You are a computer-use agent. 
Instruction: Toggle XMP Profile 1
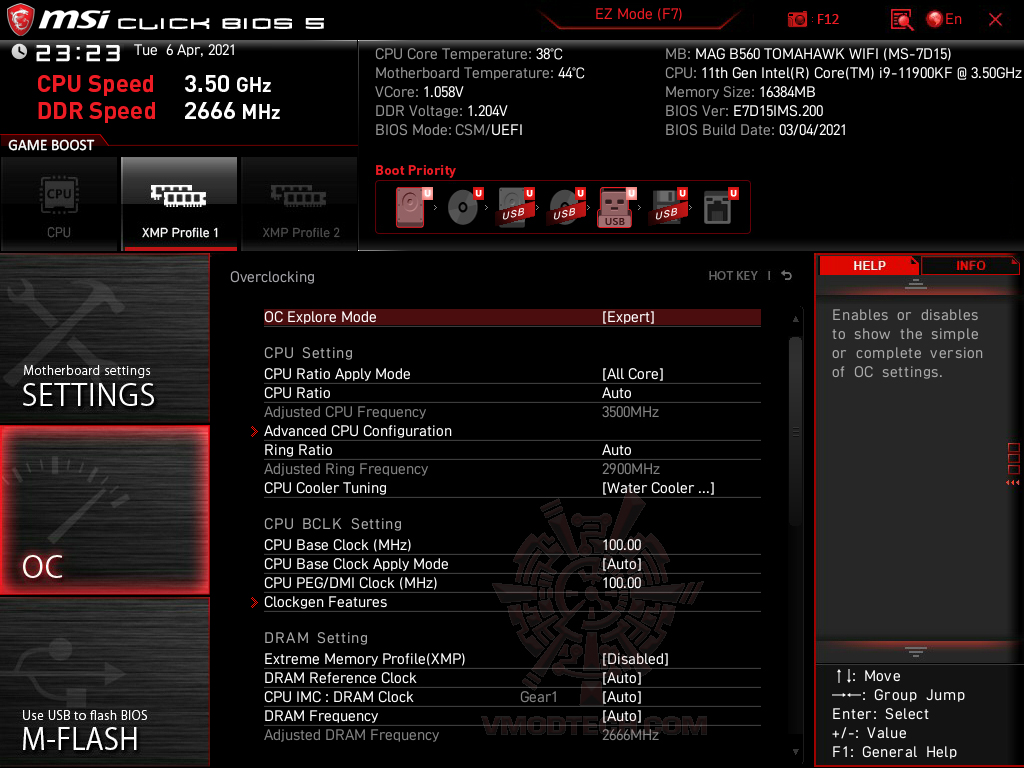tap(180, 204)
